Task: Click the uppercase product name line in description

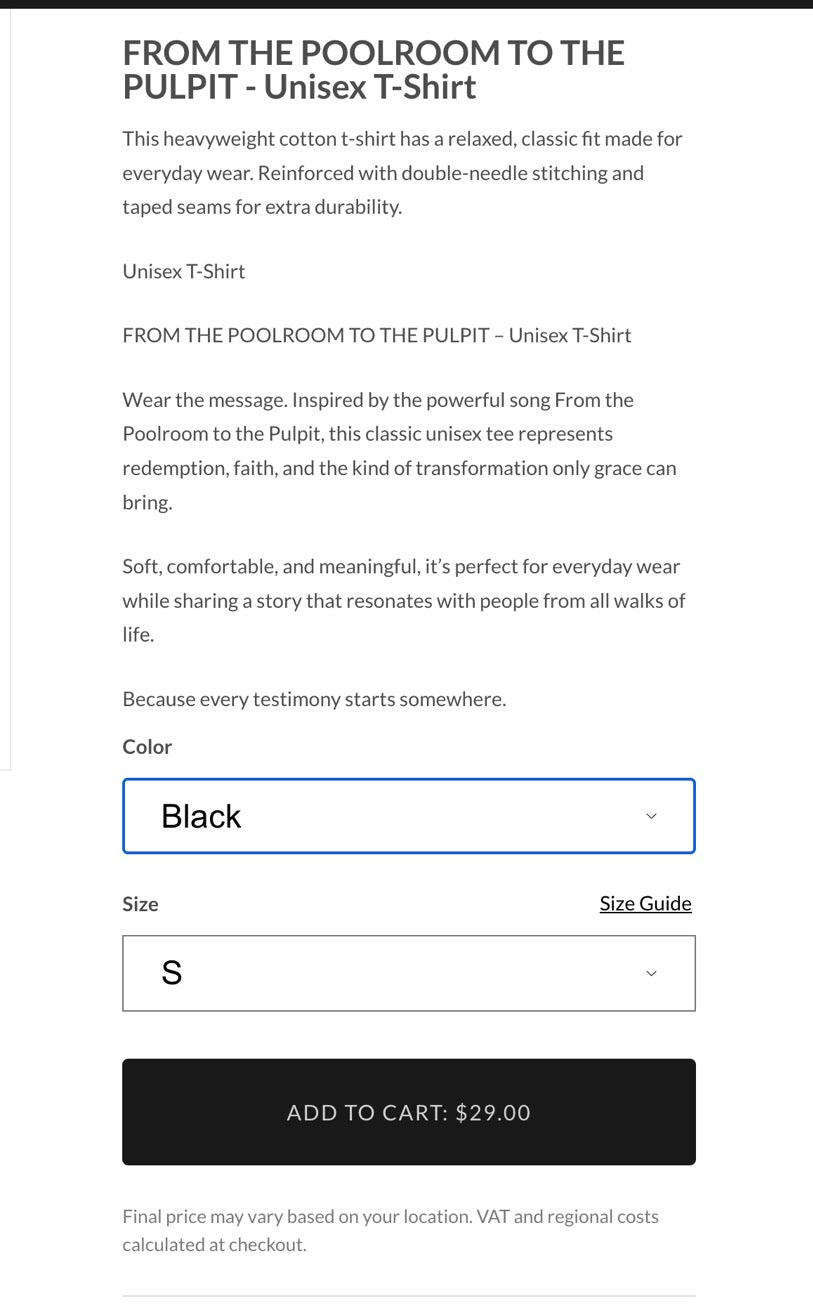Action: click(377, 335)
